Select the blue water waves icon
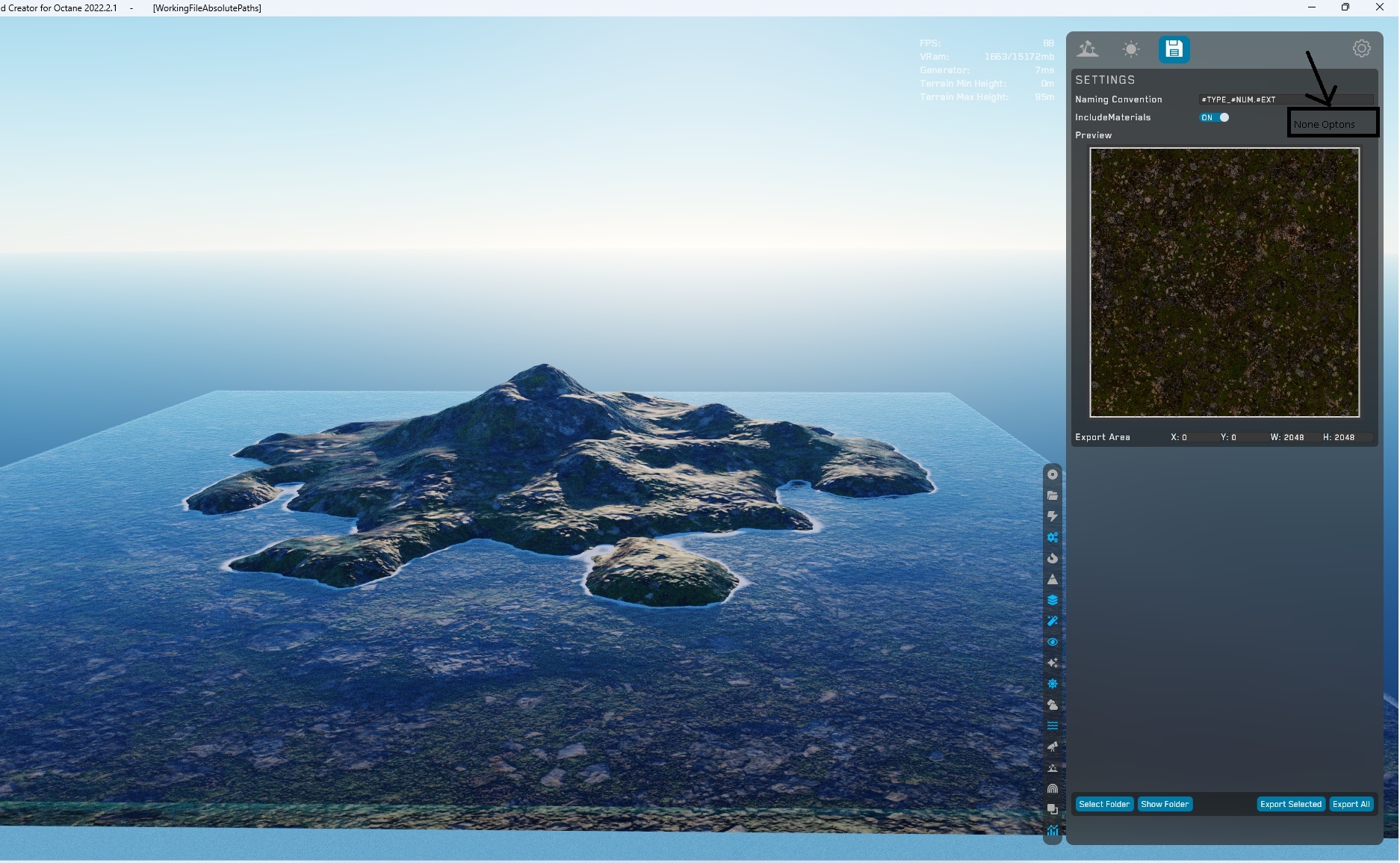 (1053, 726)
